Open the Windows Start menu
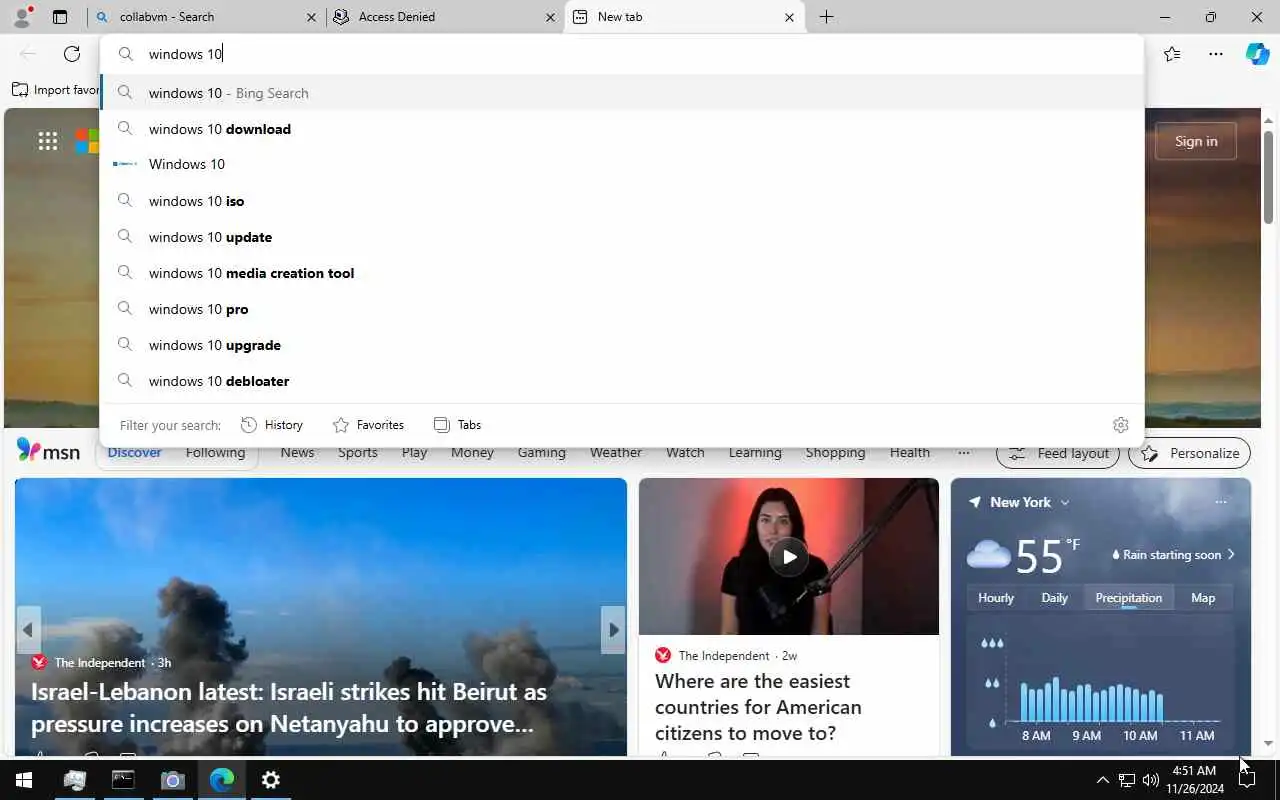Image resolution: width=1280 pixels, height=800 pixels. [x=24, y=780]
